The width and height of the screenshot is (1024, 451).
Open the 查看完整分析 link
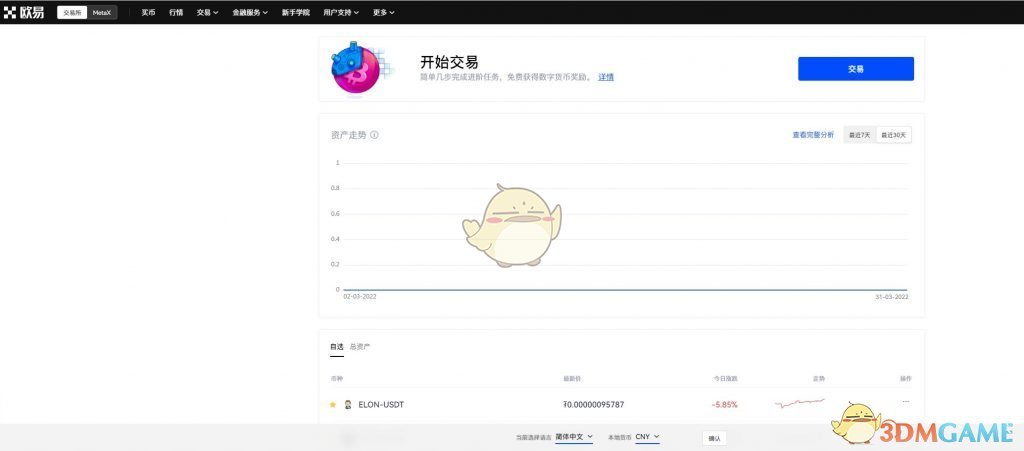pos(813,135)
